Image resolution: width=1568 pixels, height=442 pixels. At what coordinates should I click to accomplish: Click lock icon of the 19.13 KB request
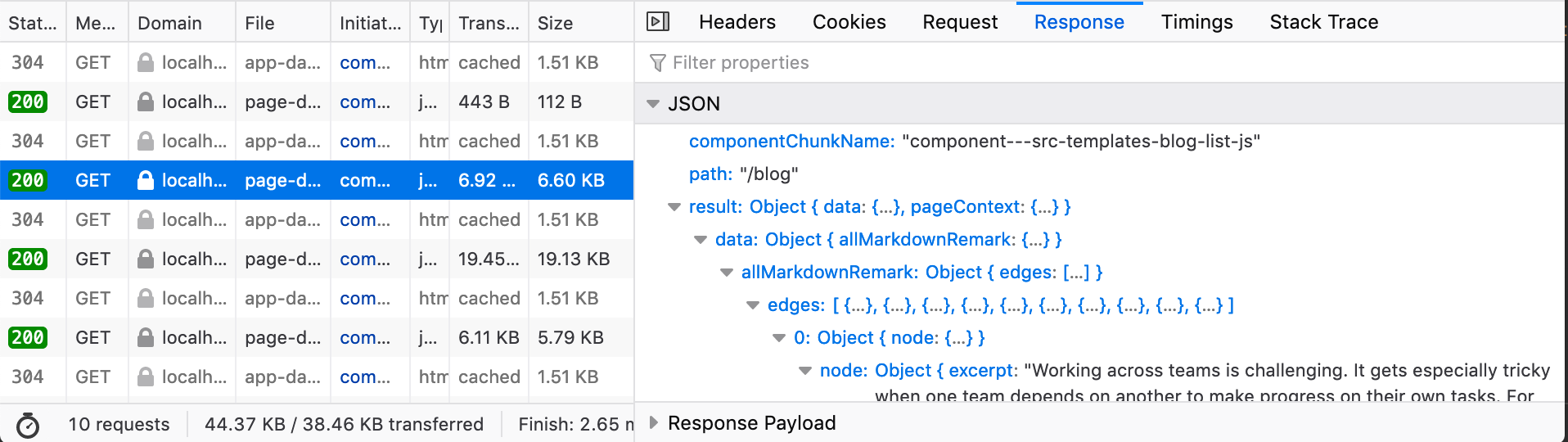pos(146,259)
